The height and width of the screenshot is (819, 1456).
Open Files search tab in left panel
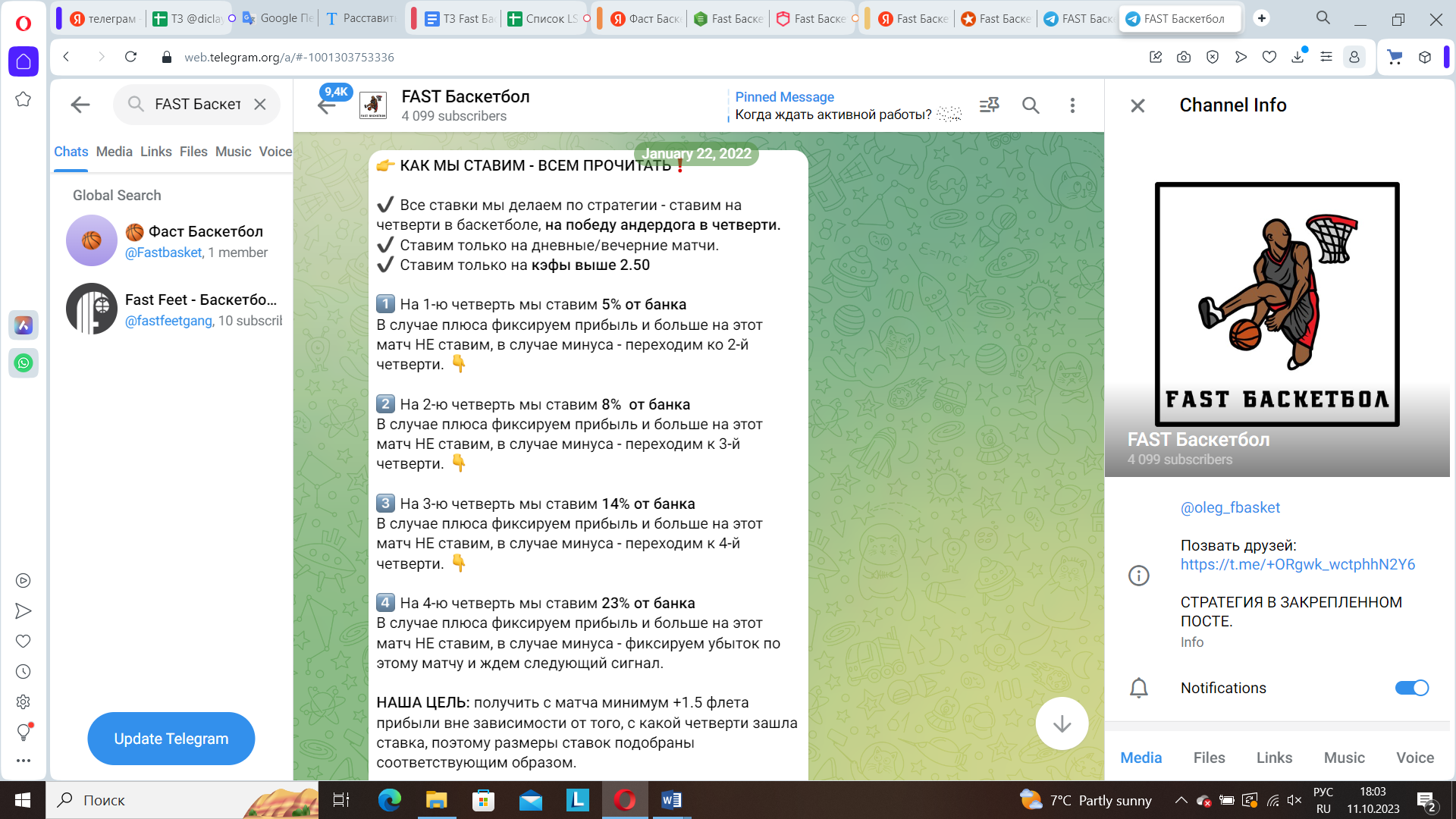coord(193,152)
